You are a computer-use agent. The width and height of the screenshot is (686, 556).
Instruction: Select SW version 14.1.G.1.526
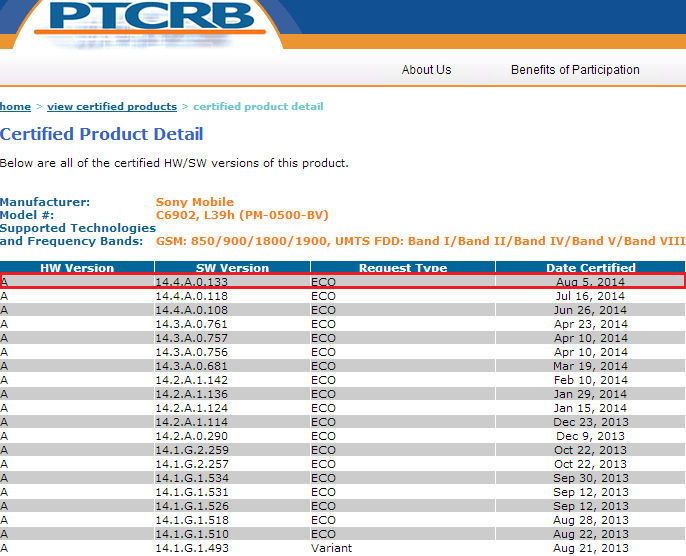click(x=192, y=506)
